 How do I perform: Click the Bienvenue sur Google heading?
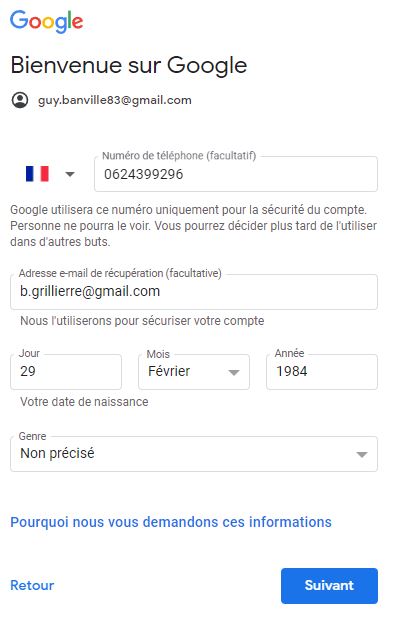click(x=129, y=65)
